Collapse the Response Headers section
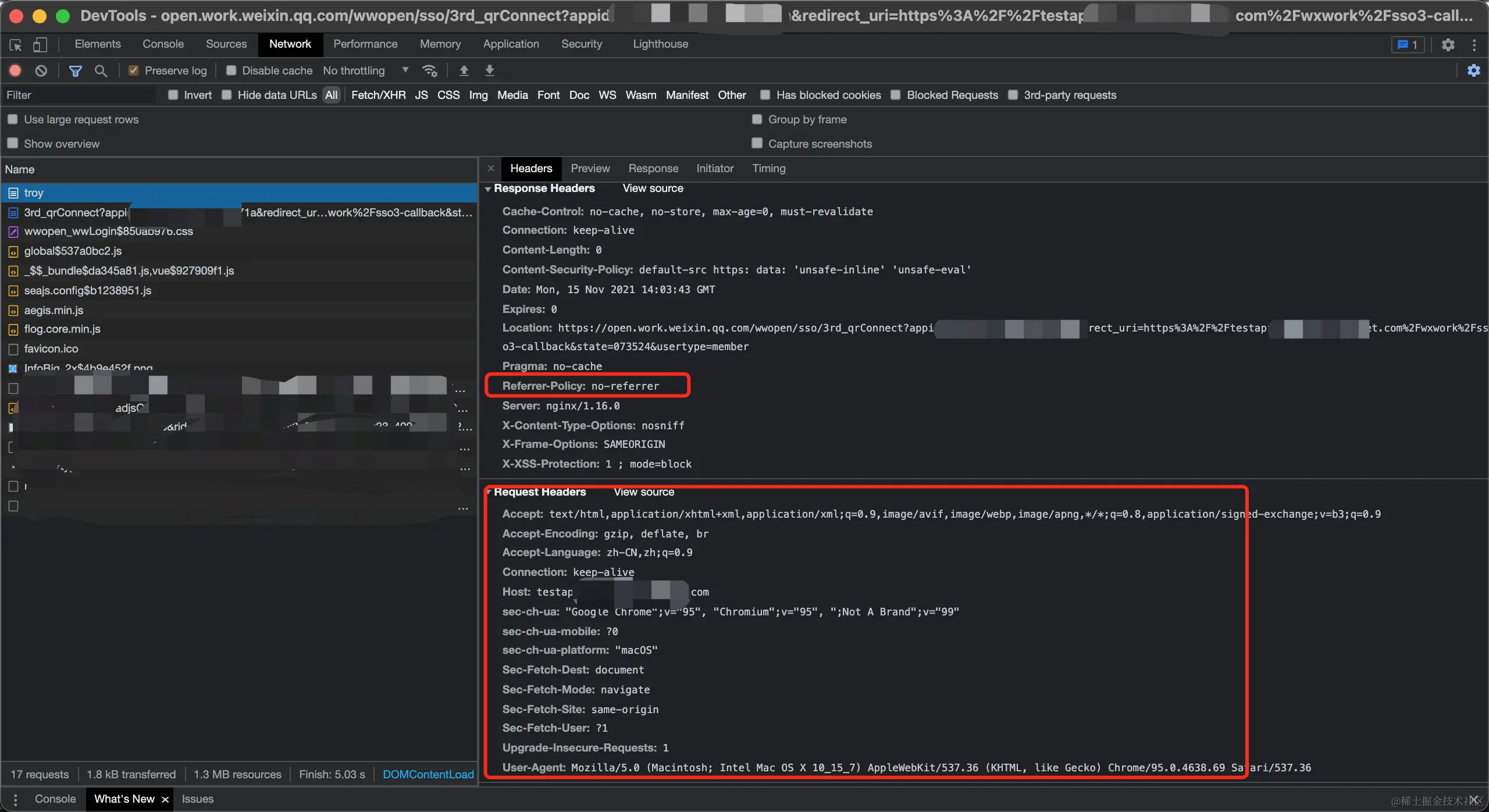Viewport: 1489px width, 812px height. coord(488,188)
